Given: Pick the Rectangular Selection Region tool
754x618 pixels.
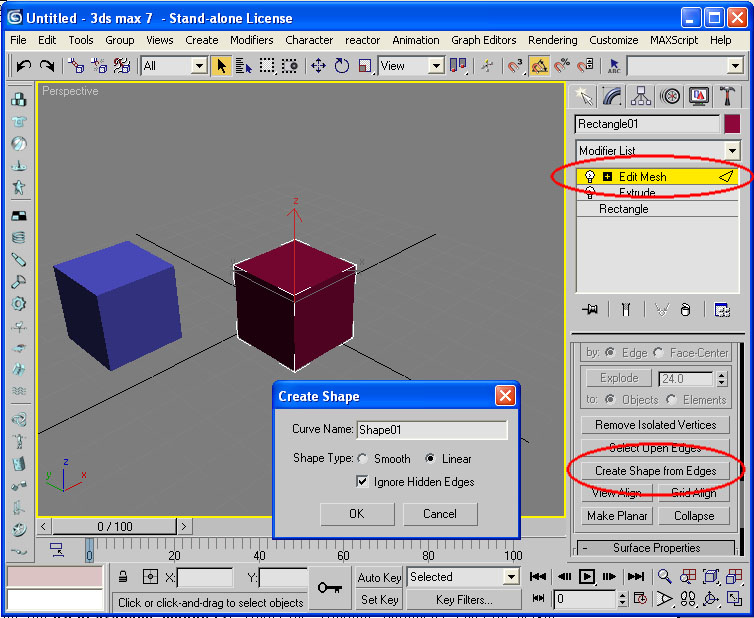Looking at the screenshot, I should 267,66.
